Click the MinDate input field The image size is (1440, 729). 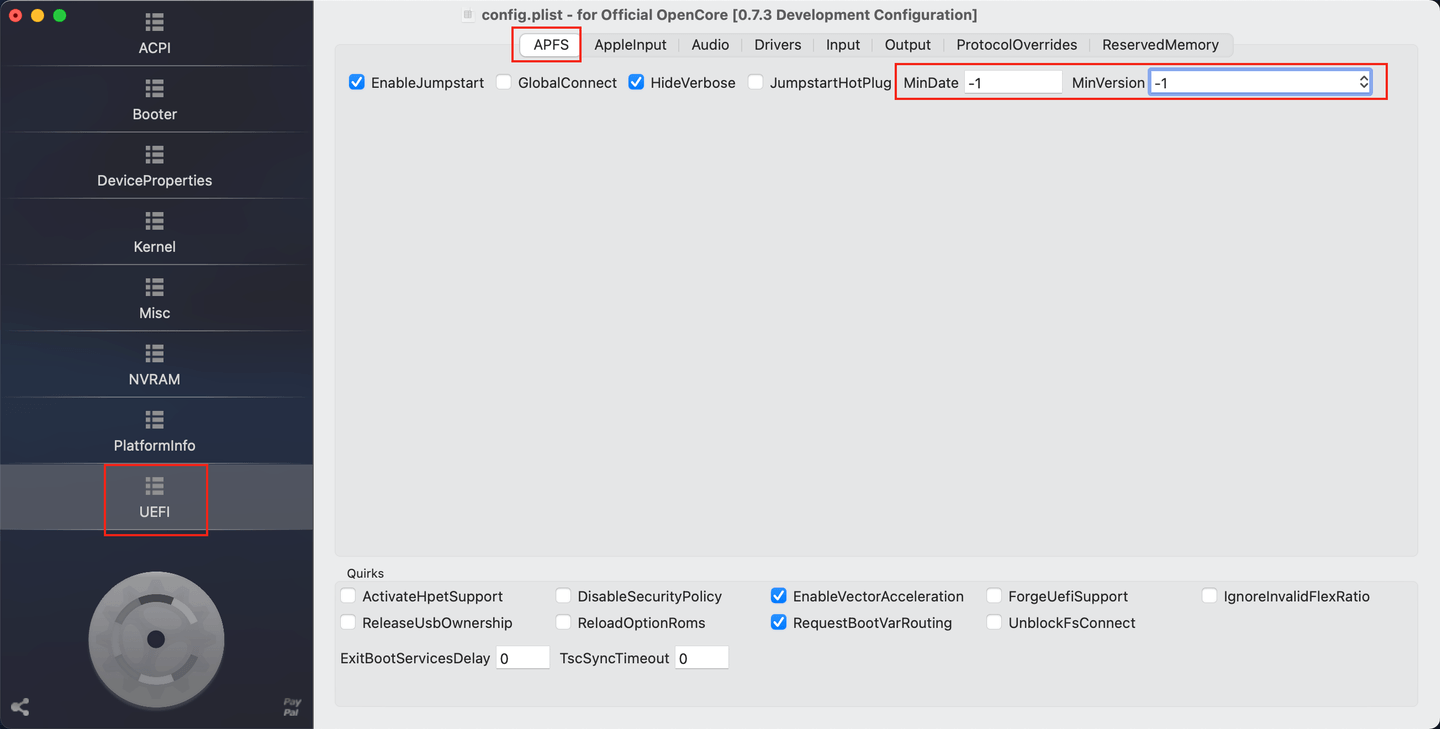tap(1013, 83)
